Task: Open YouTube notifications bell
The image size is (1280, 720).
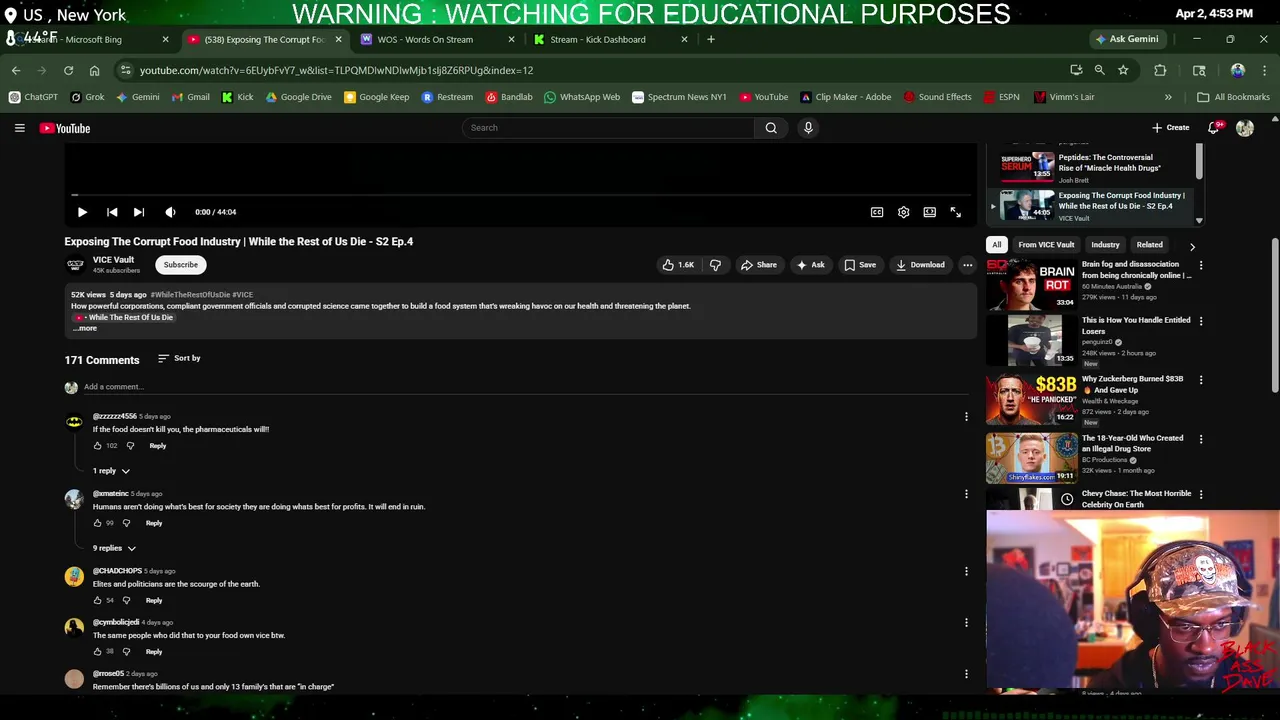Action: pos(1214,128)
